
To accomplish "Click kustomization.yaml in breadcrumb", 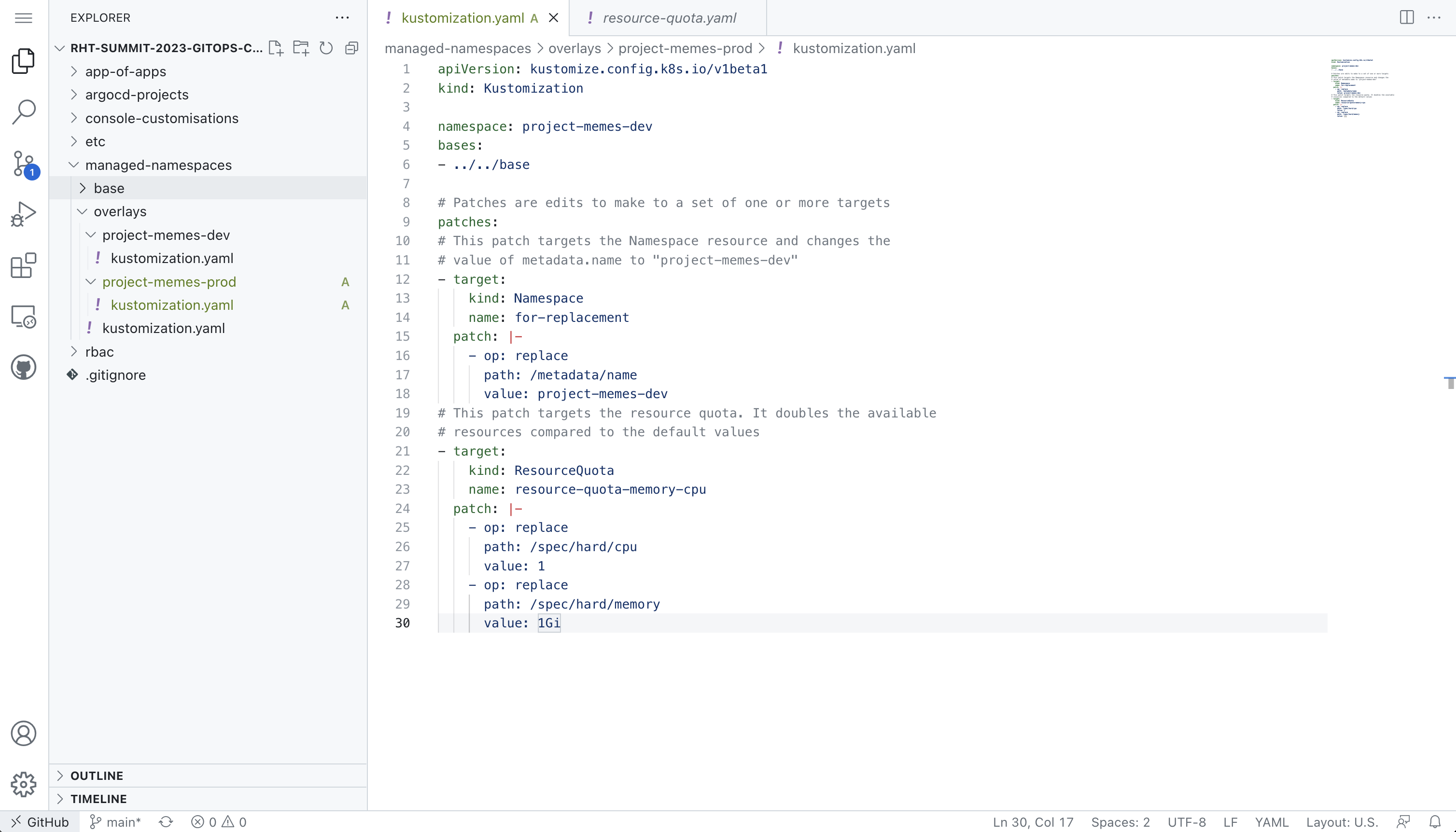I will (x=854, y=49).
